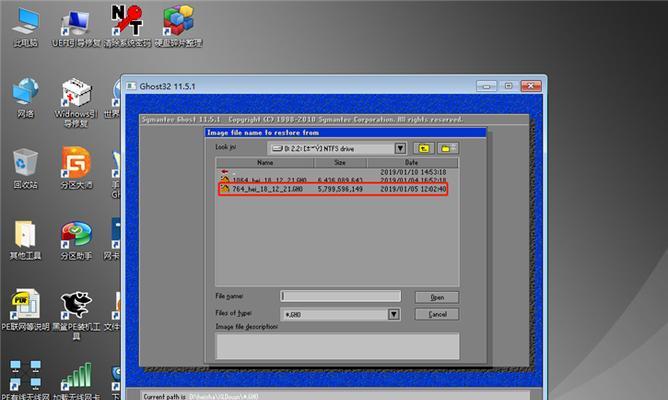Click the new folder icon next to Look in

coord(447,148)
